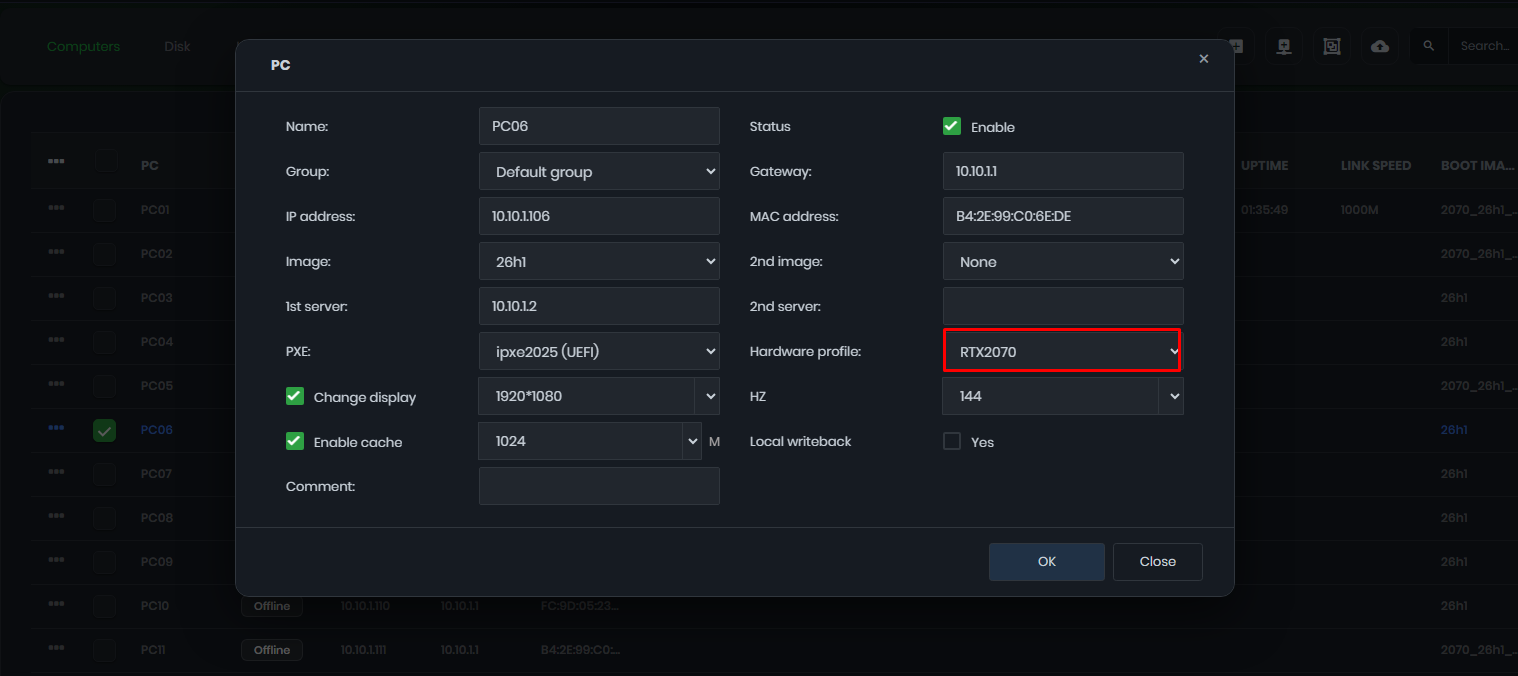This screenshot has height=676, width=1518.
Task: Select the PC01 row checkbox
Action: pos(105,210)
